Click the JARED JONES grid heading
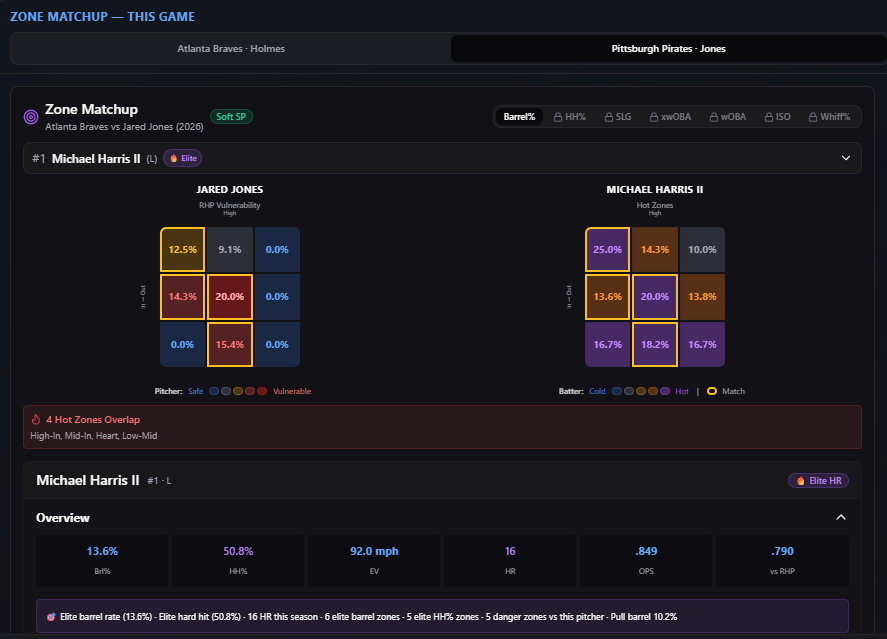The image size is (887, 639). pos(230,189)
